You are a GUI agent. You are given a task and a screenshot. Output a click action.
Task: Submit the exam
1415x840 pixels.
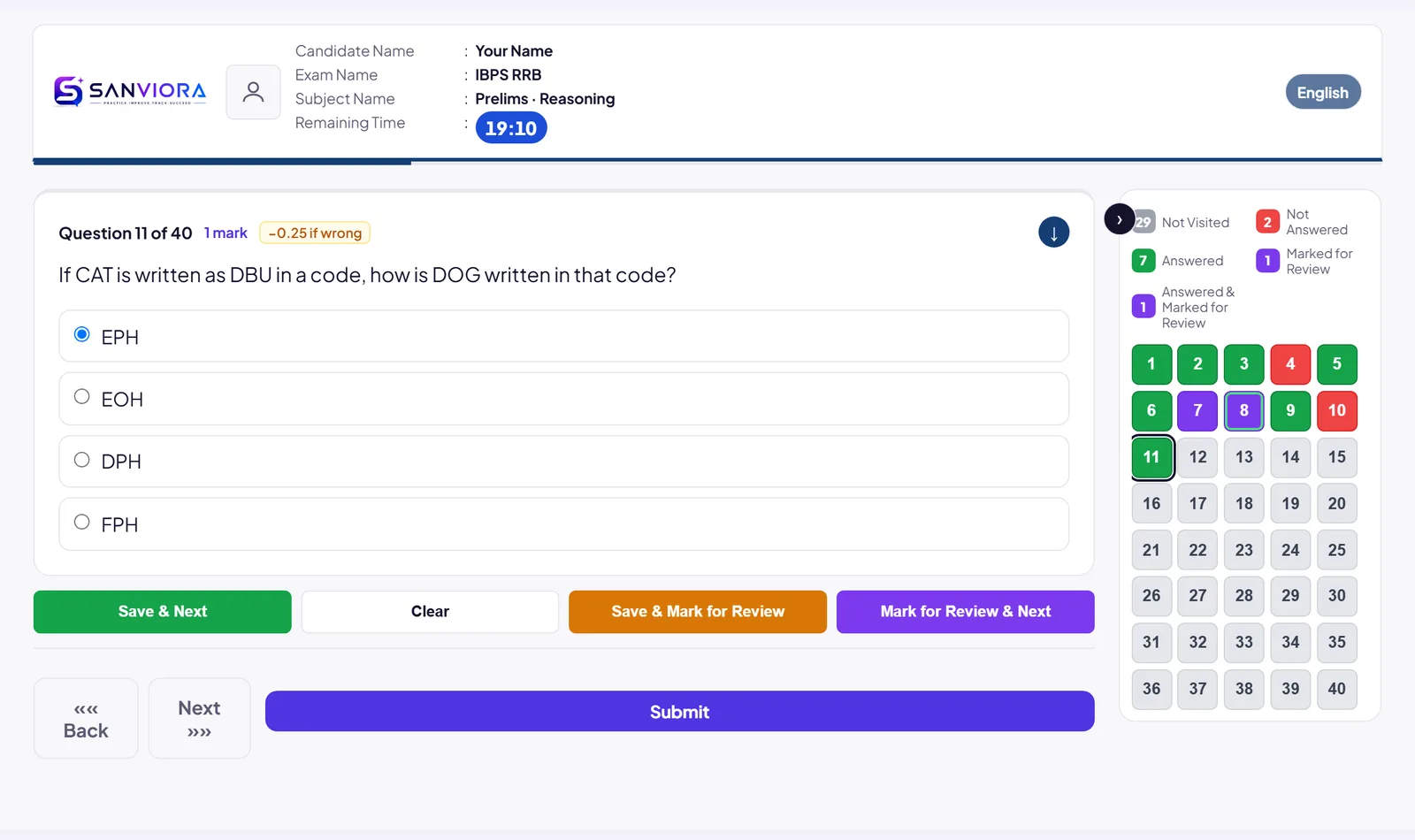pos(679,712)
